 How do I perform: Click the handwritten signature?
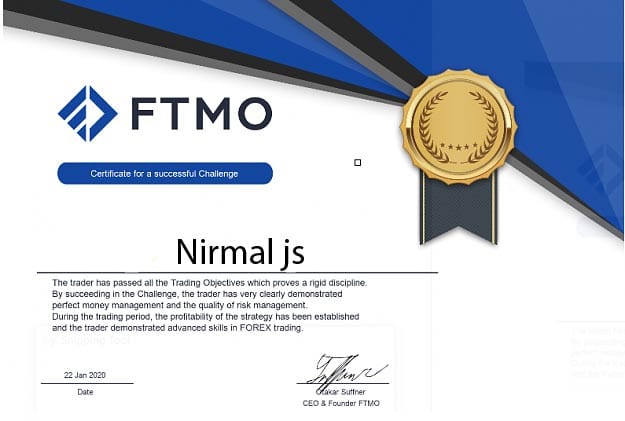click(x=347, y=373)
